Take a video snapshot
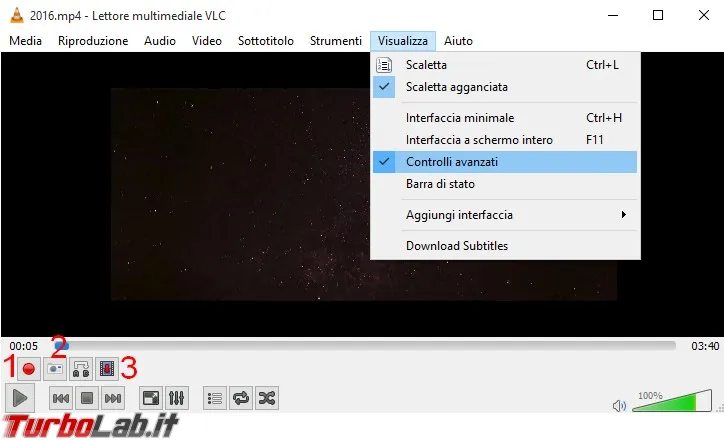The image size is (724, 440). pos(55,369)
